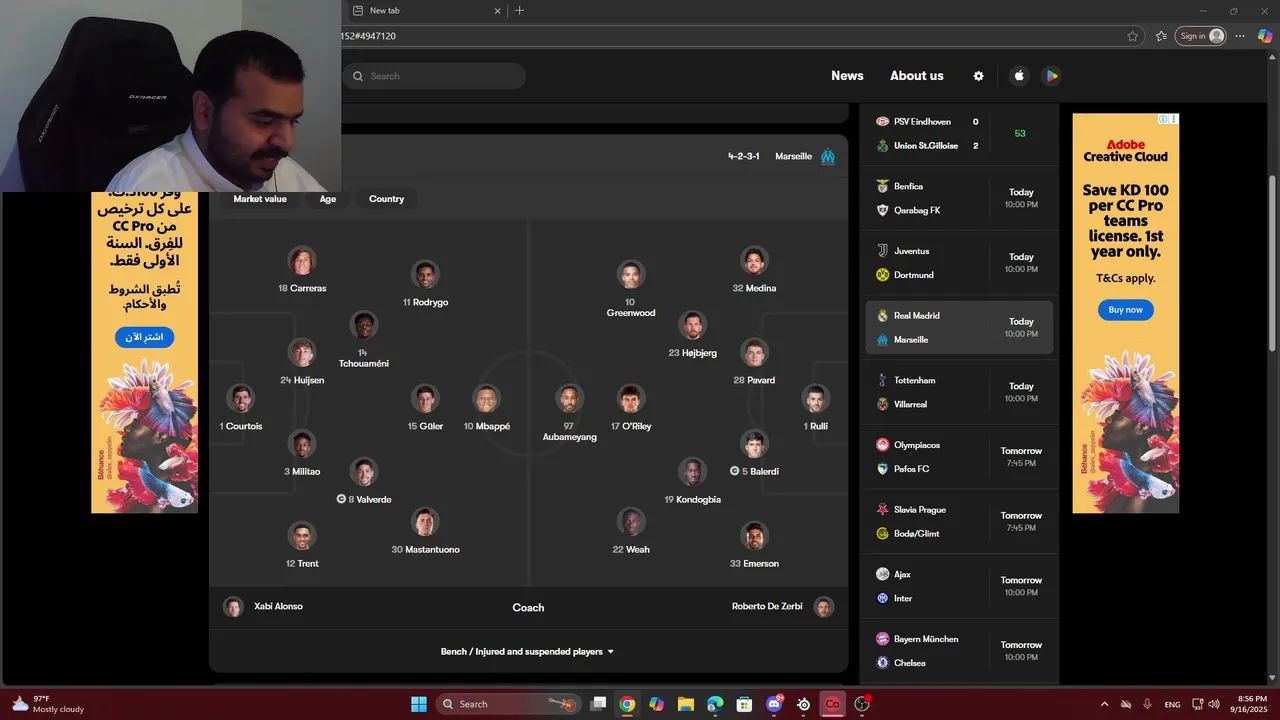
Task: Open the Xabi Alonso coach avatar
Action: pyautogui.click(x=233, y=607)
